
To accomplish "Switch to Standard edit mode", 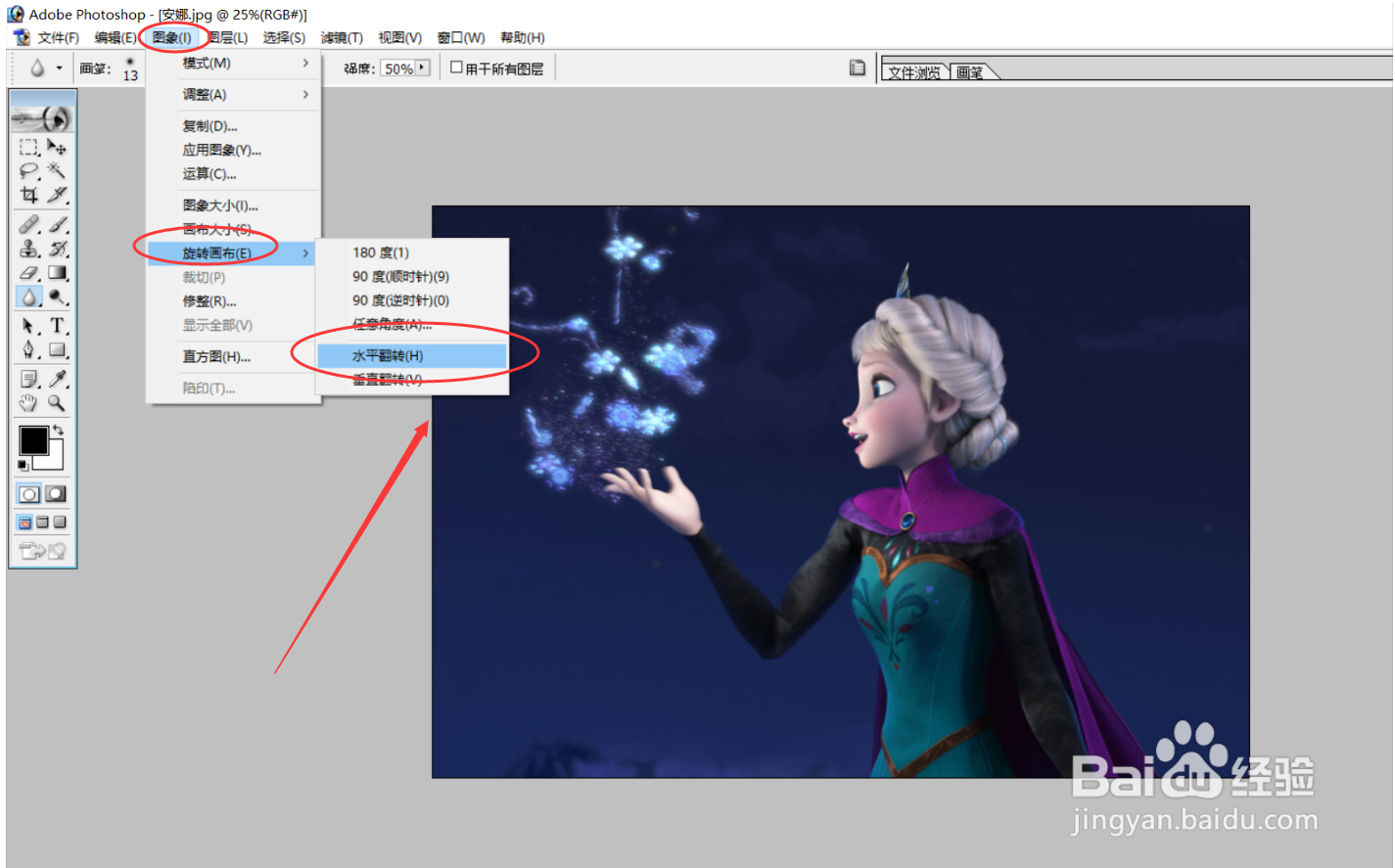I will tap(29, 494).
